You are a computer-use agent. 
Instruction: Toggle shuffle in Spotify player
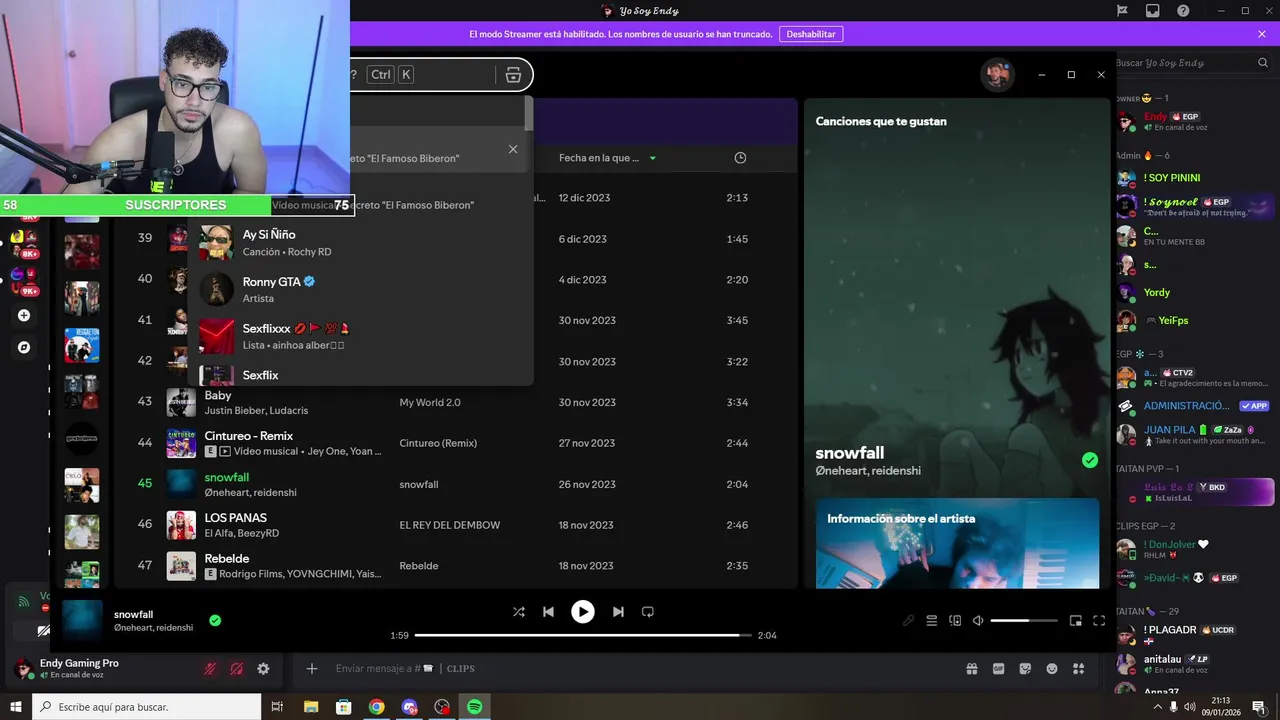tap(518, 612)
